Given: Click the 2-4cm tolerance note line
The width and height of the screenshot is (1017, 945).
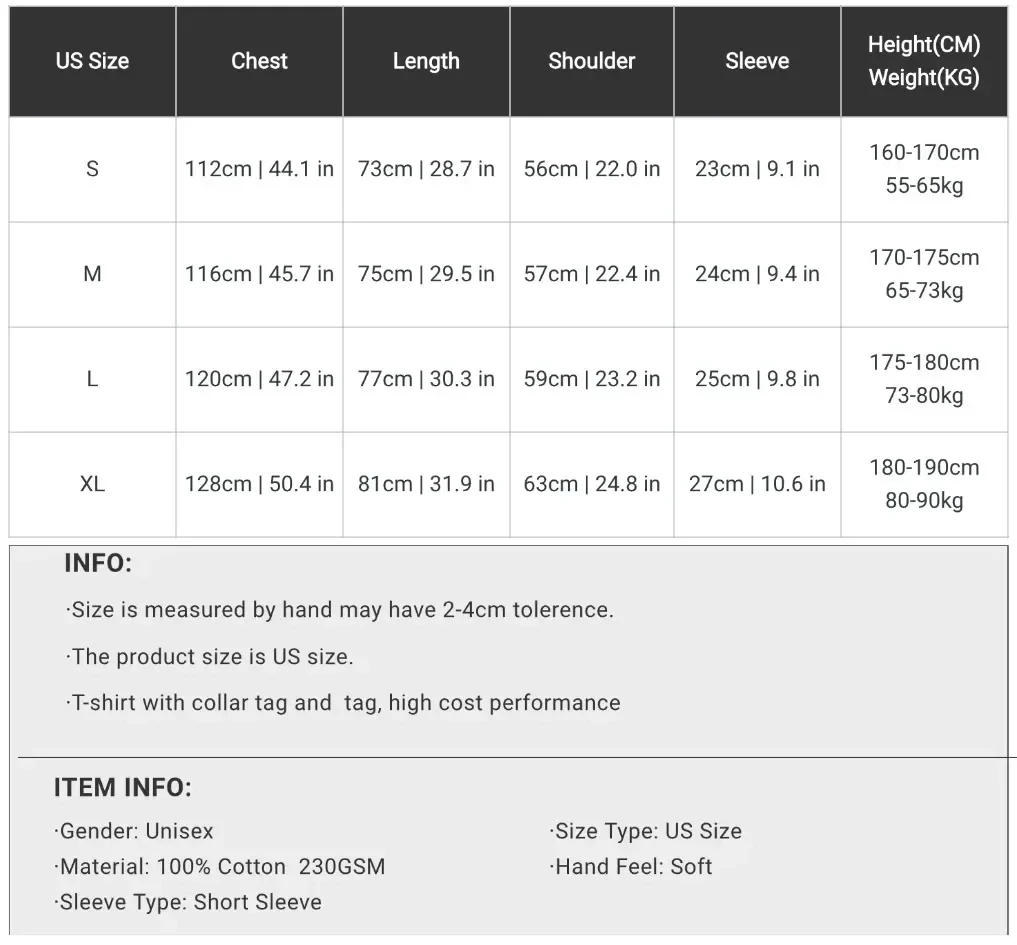Looking at the screenshot, I should (x=340, y=610).
